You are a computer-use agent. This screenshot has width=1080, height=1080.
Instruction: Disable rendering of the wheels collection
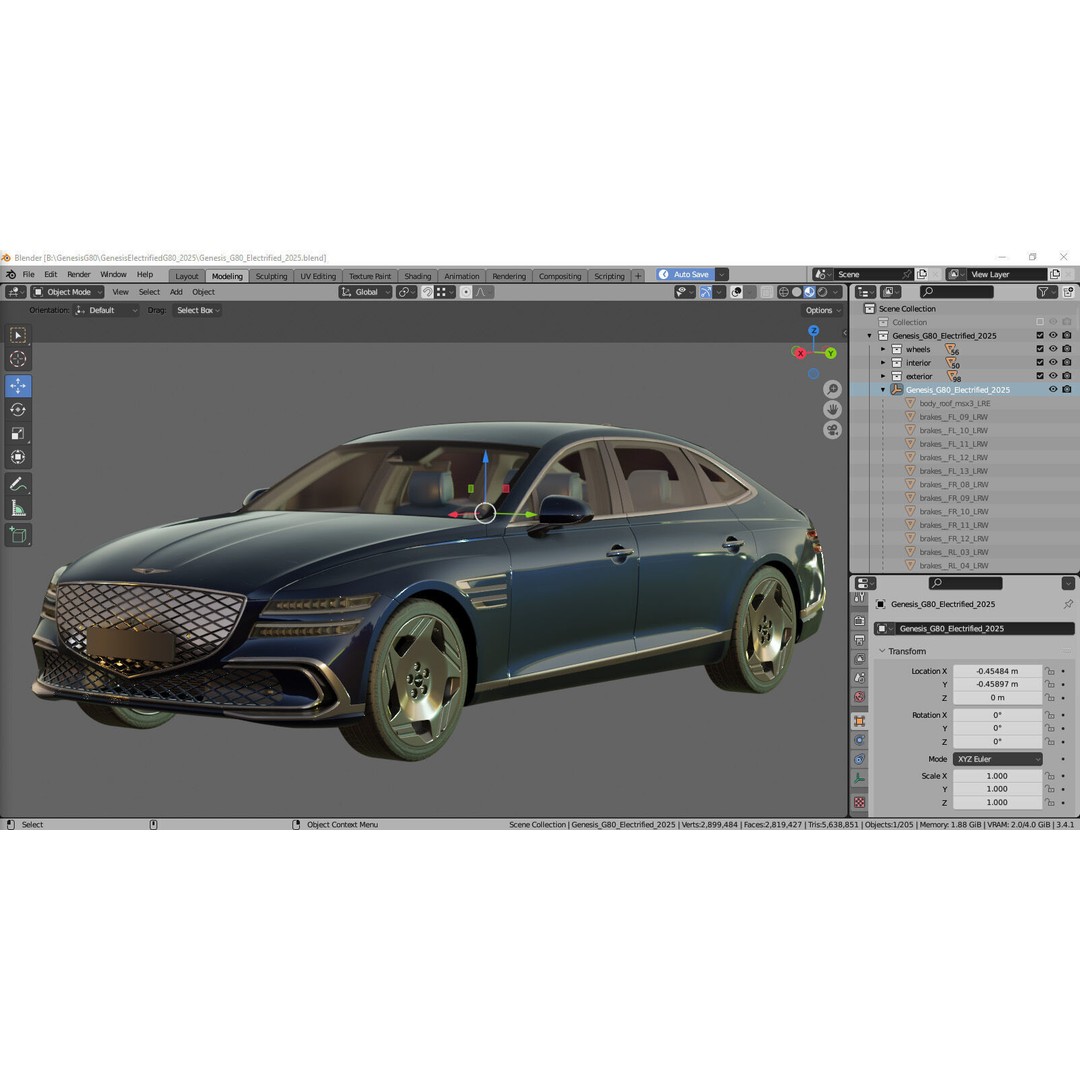(x=1067, y=349)
